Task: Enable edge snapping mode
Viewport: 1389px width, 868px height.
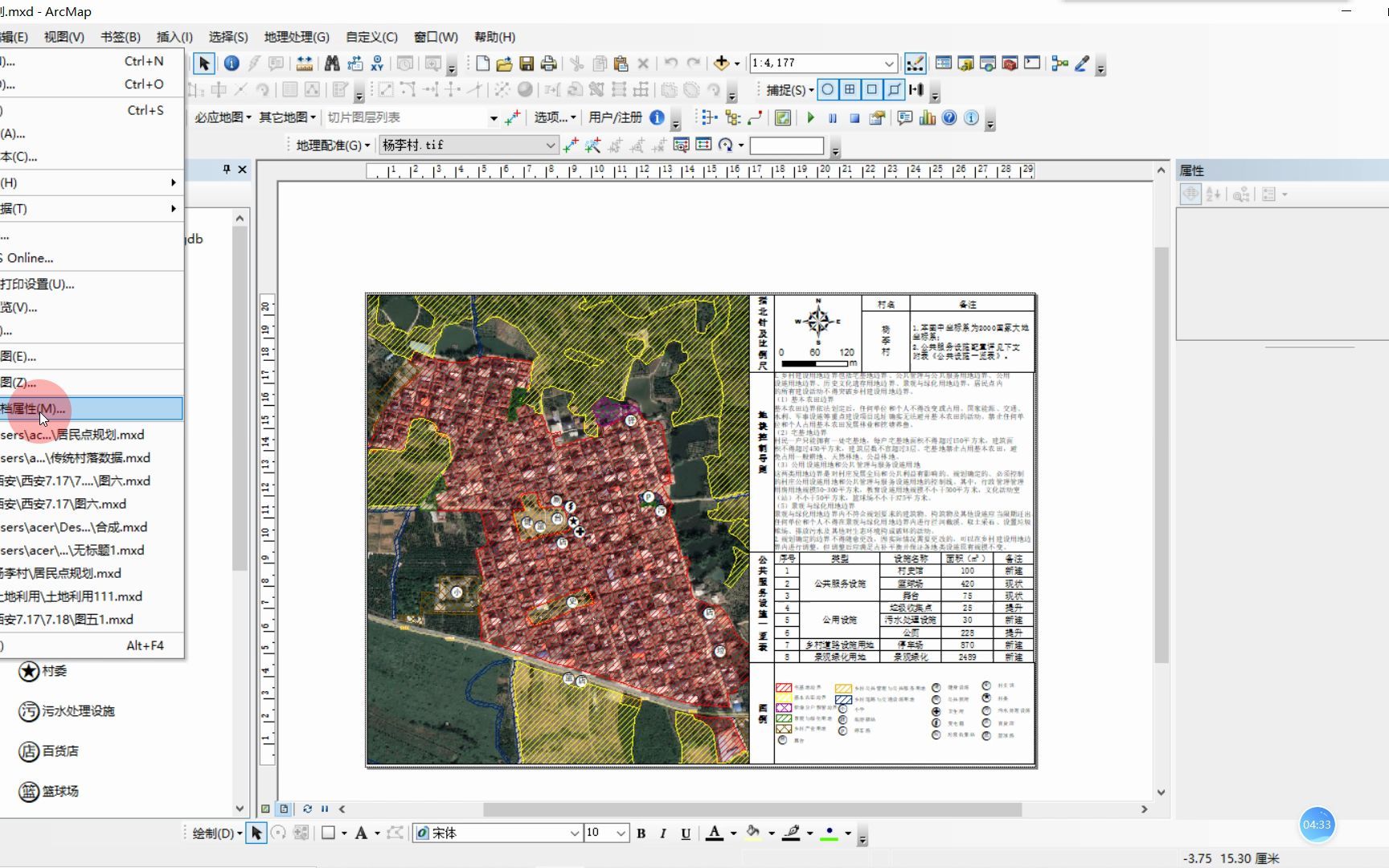Action: 894,89
